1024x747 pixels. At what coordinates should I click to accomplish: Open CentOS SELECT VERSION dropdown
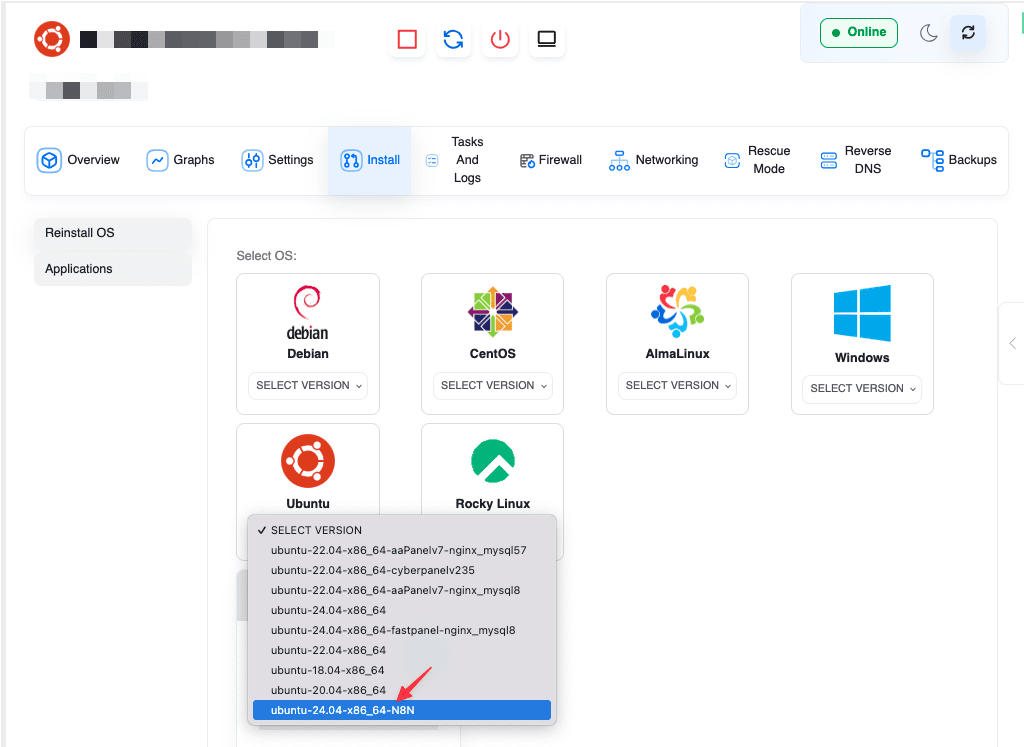[492, 385]
